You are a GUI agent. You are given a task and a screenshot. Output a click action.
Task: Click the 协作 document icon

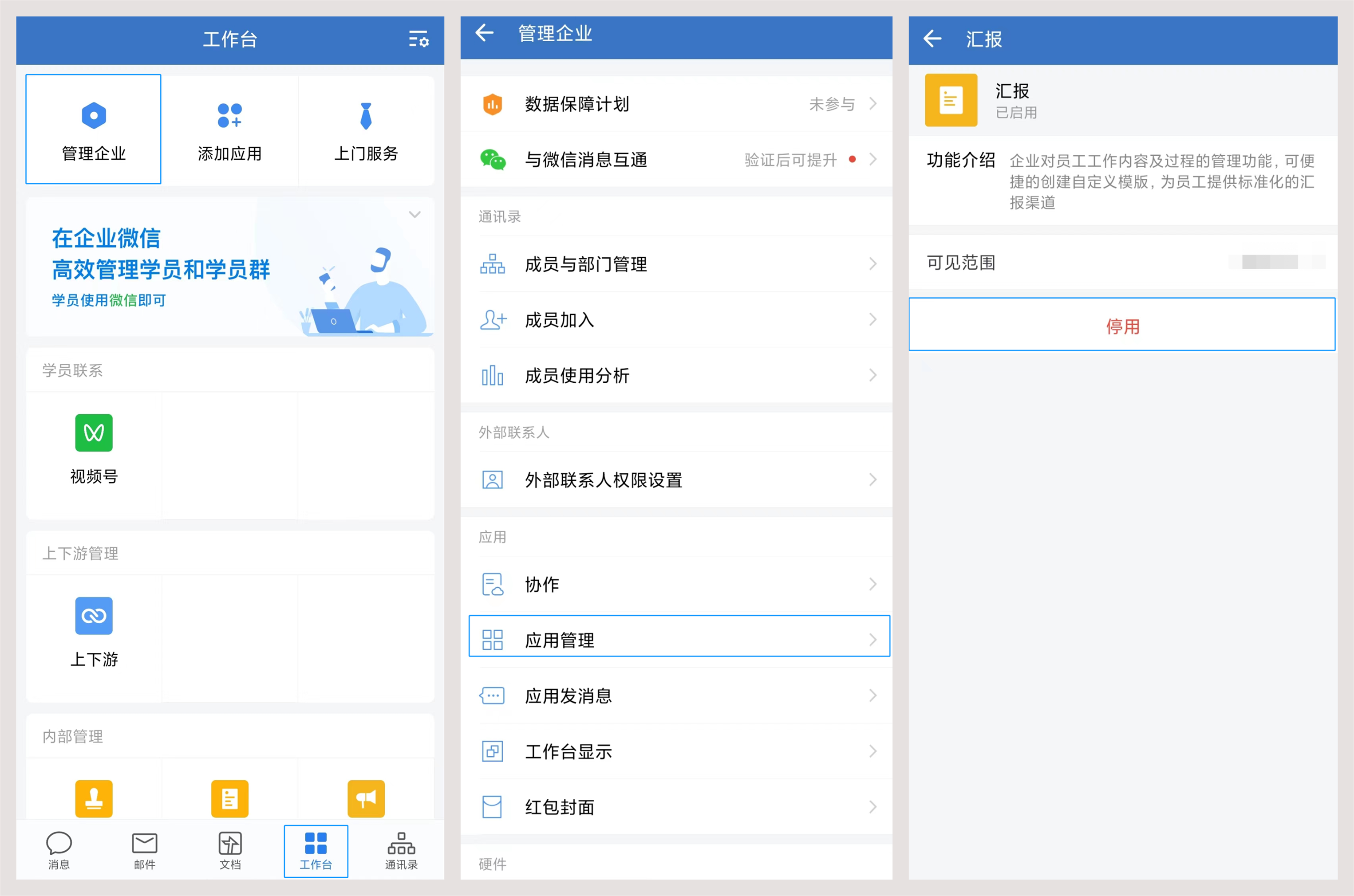pyautogui.click(x=492, y=584)
